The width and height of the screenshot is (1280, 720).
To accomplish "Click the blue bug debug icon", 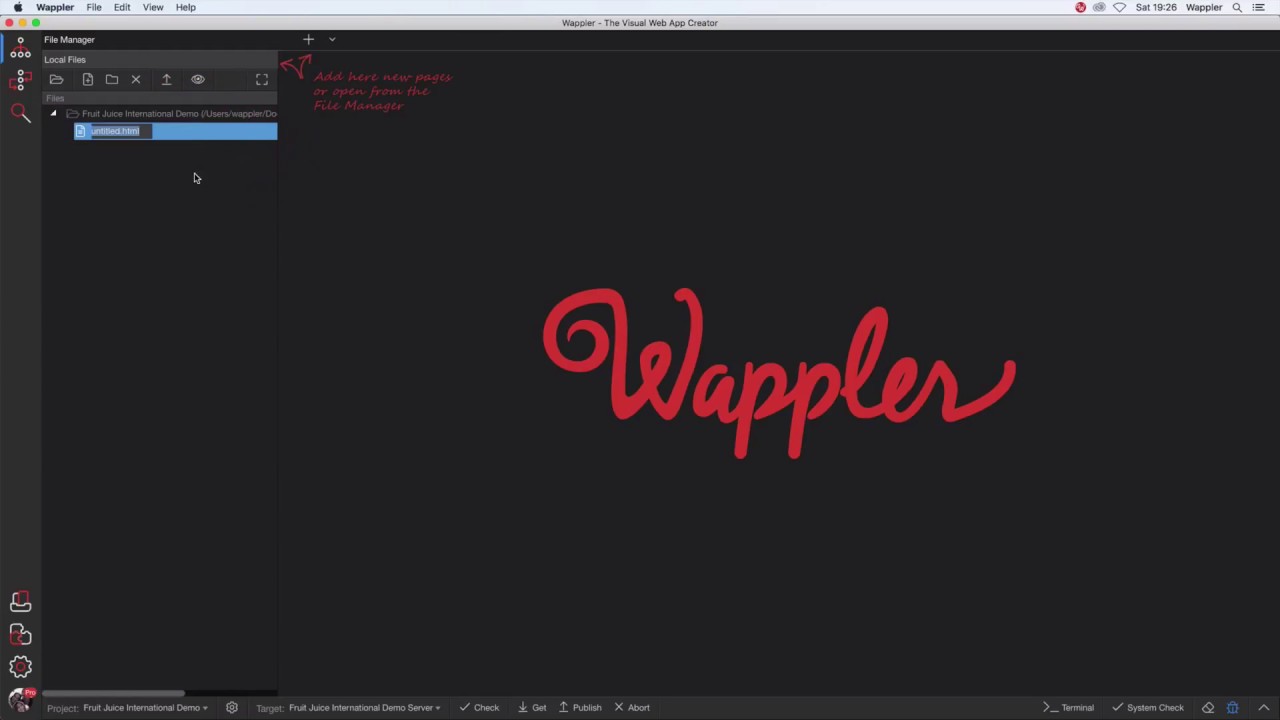I will 1232,708.
